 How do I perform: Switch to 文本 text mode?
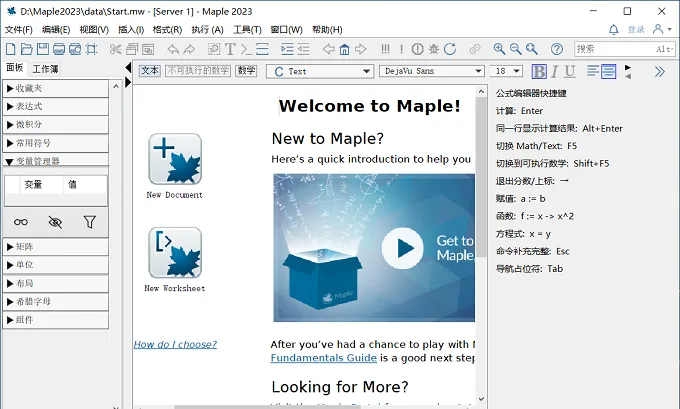(150, 70)
